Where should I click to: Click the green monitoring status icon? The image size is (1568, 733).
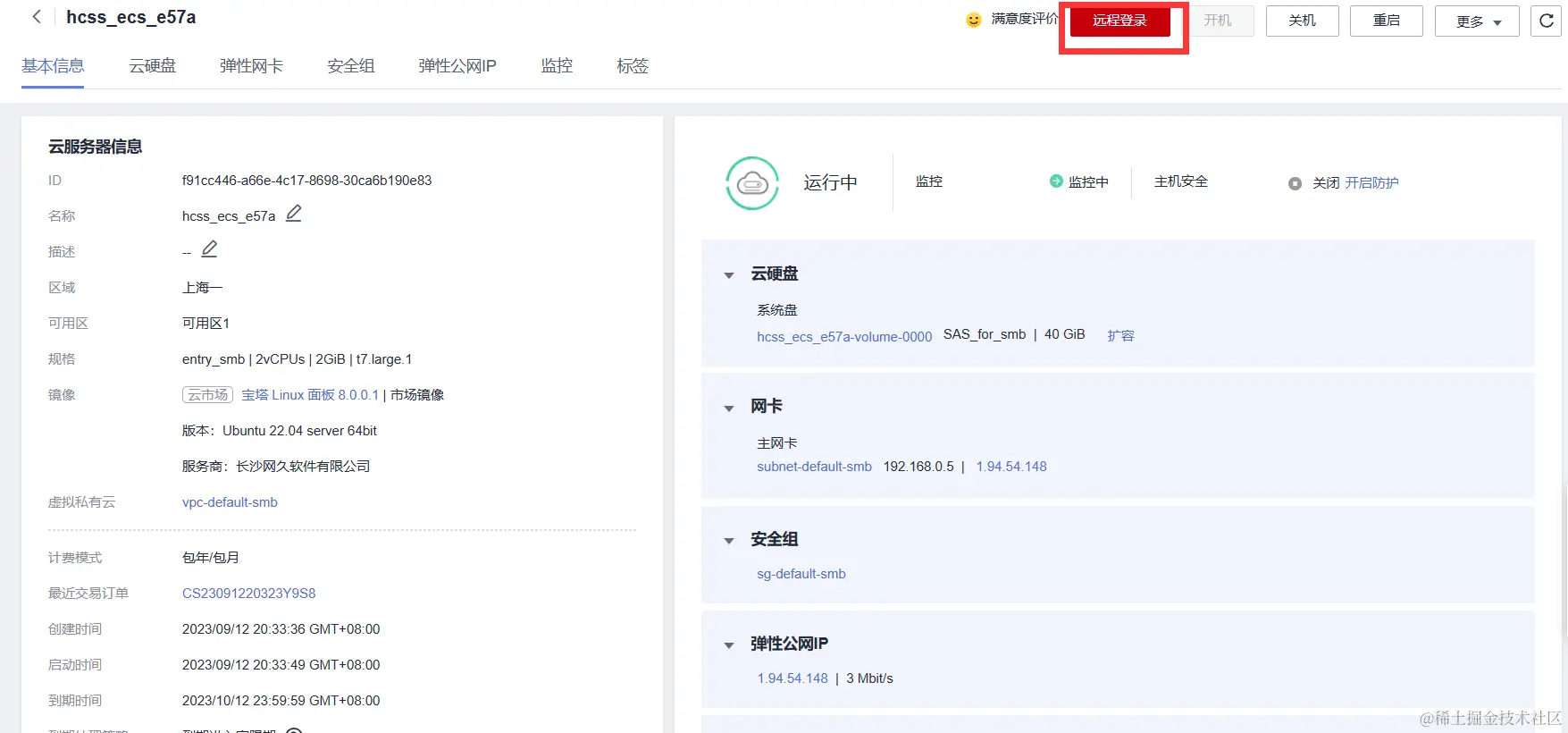tap(1056, 181)
